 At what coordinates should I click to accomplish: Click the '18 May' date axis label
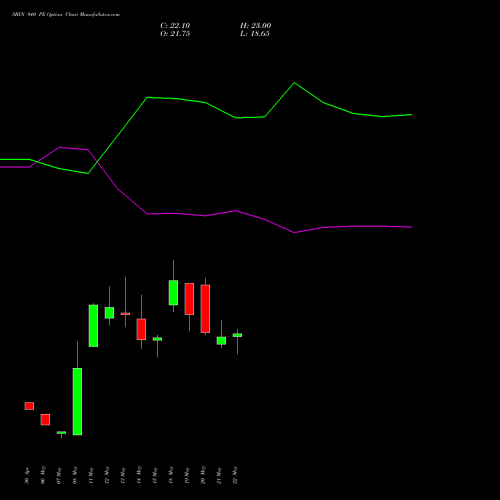(x=171, y=475)
